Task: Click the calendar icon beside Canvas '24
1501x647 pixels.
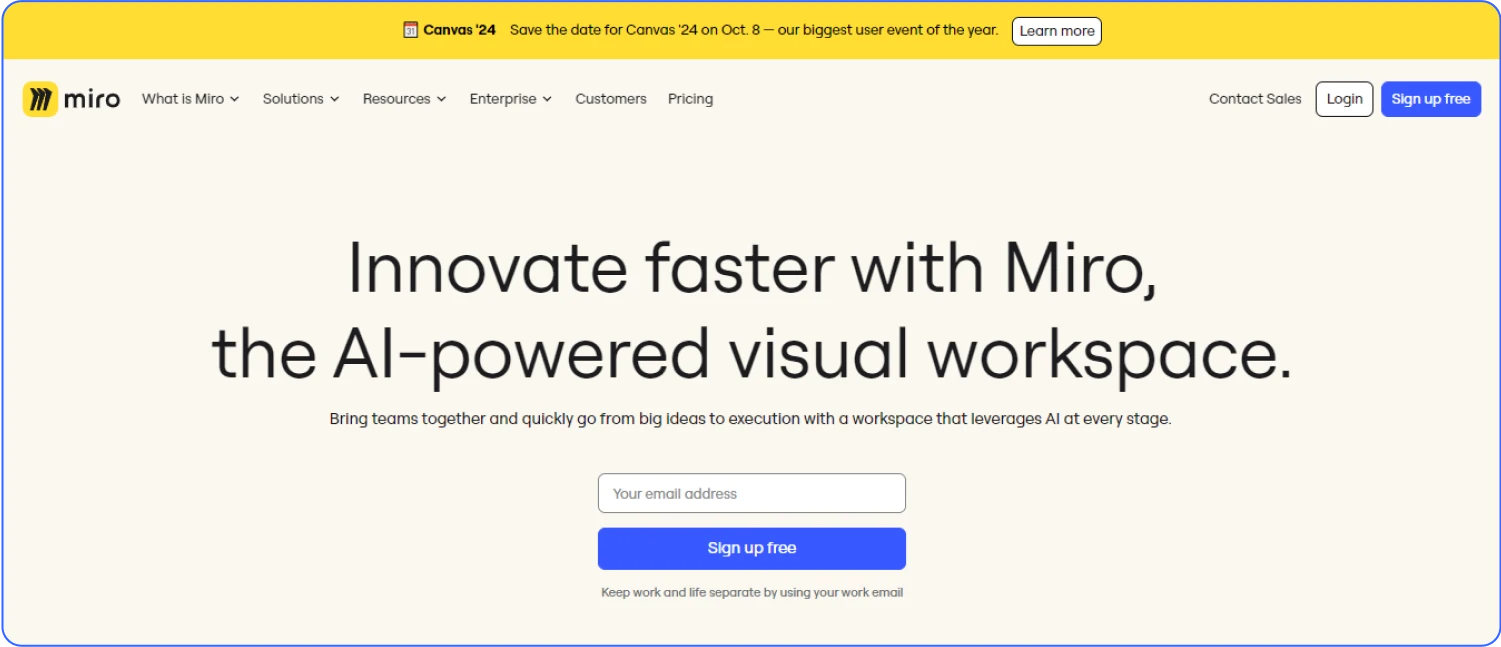Action: [410, 30]
